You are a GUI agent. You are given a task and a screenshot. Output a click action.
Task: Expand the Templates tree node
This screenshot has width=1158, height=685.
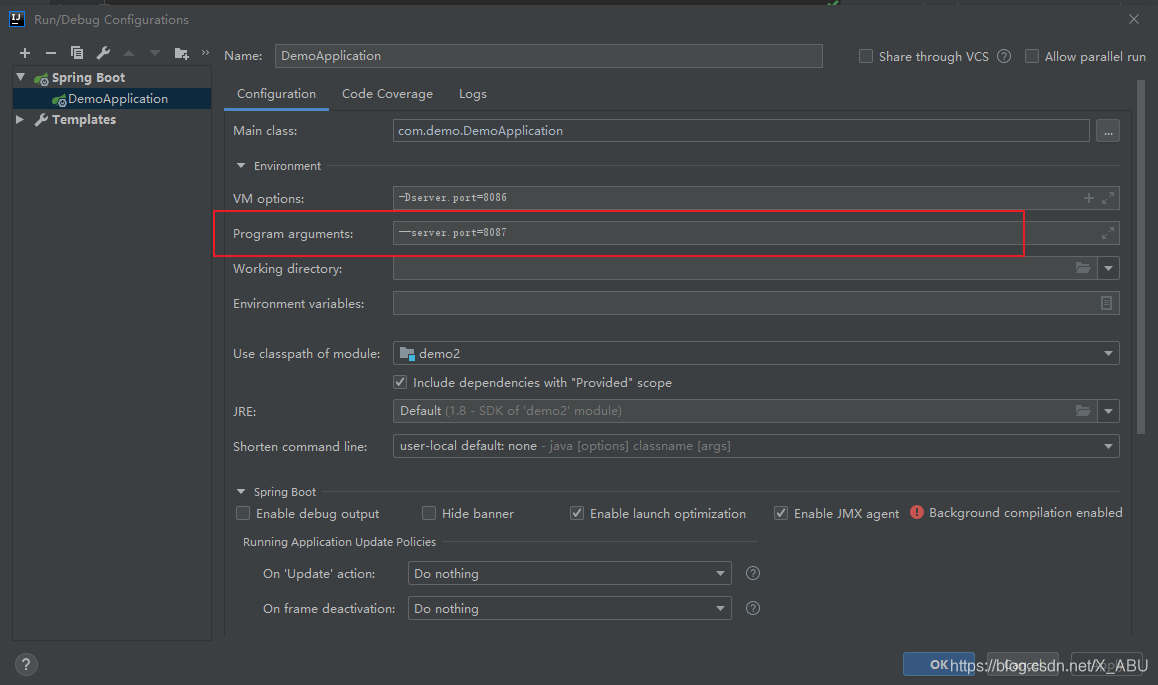coord(20,119)
